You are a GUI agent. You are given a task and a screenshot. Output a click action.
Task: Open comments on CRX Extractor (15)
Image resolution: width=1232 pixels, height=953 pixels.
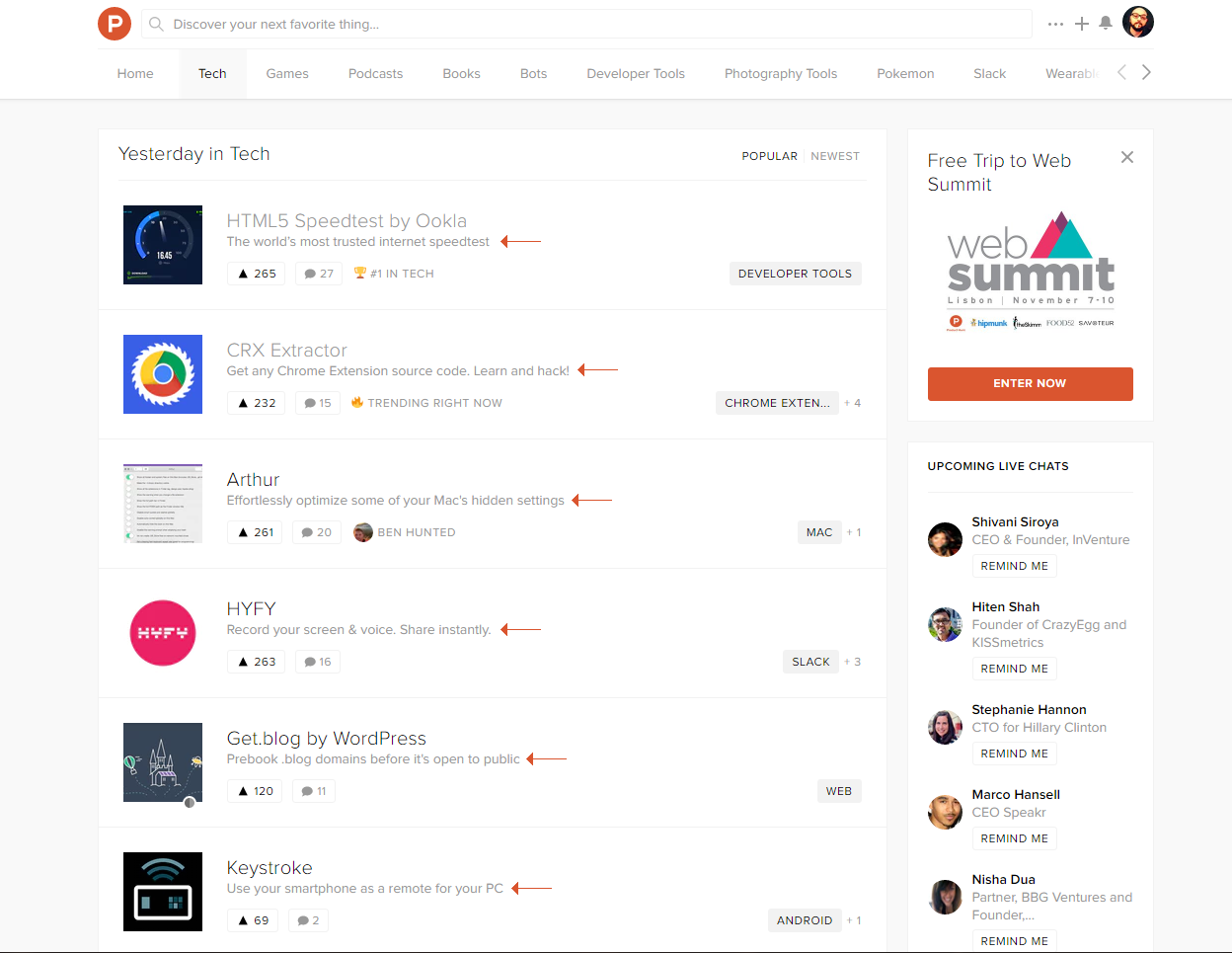coord(317,403)
